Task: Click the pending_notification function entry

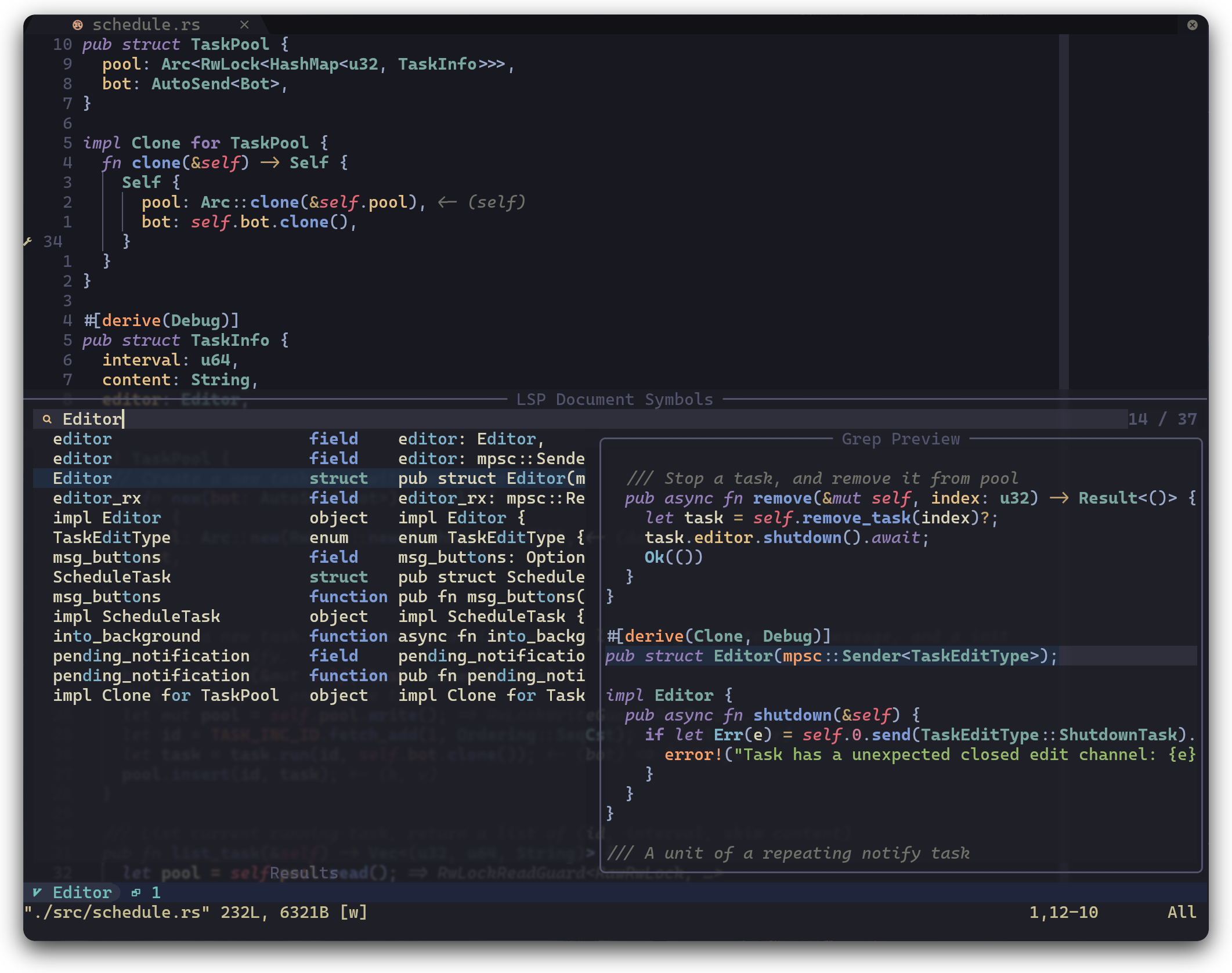Action: click(151, 676)
